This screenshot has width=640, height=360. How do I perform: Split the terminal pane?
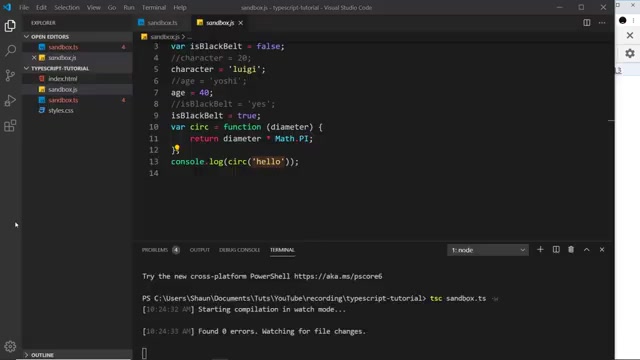point(556,249)
